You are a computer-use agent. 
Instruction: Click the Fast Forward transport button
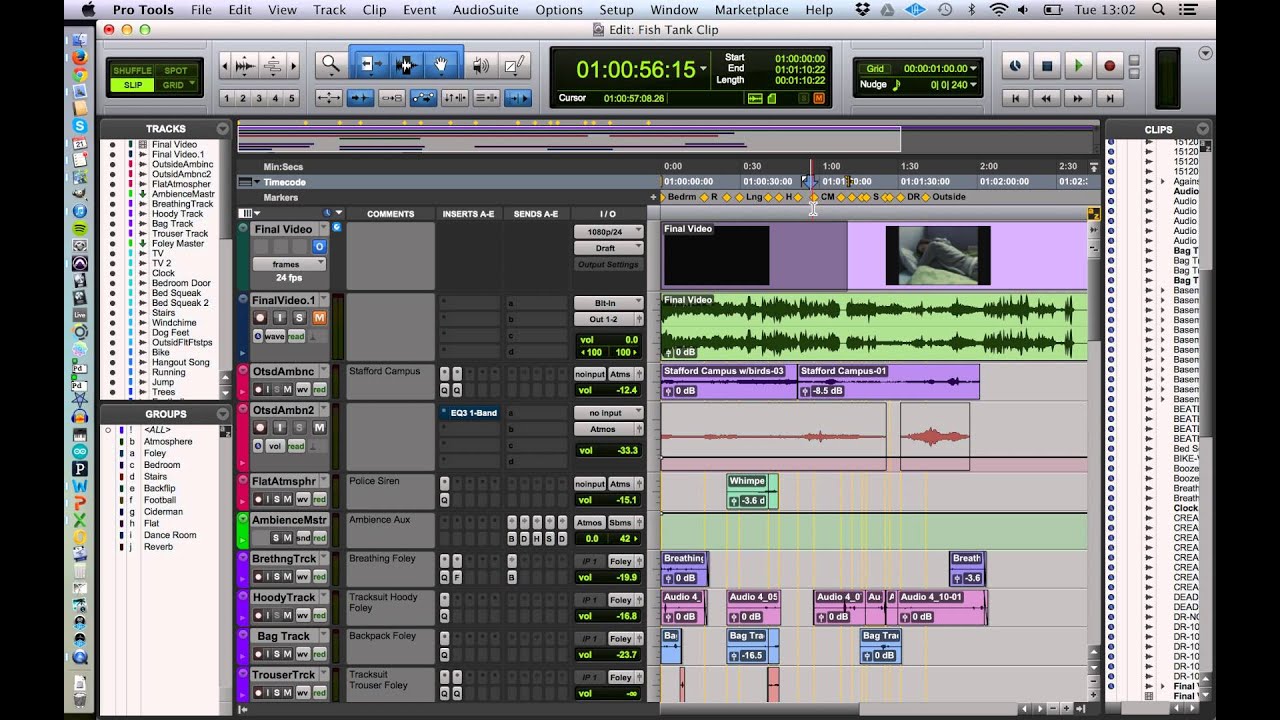1078,98
